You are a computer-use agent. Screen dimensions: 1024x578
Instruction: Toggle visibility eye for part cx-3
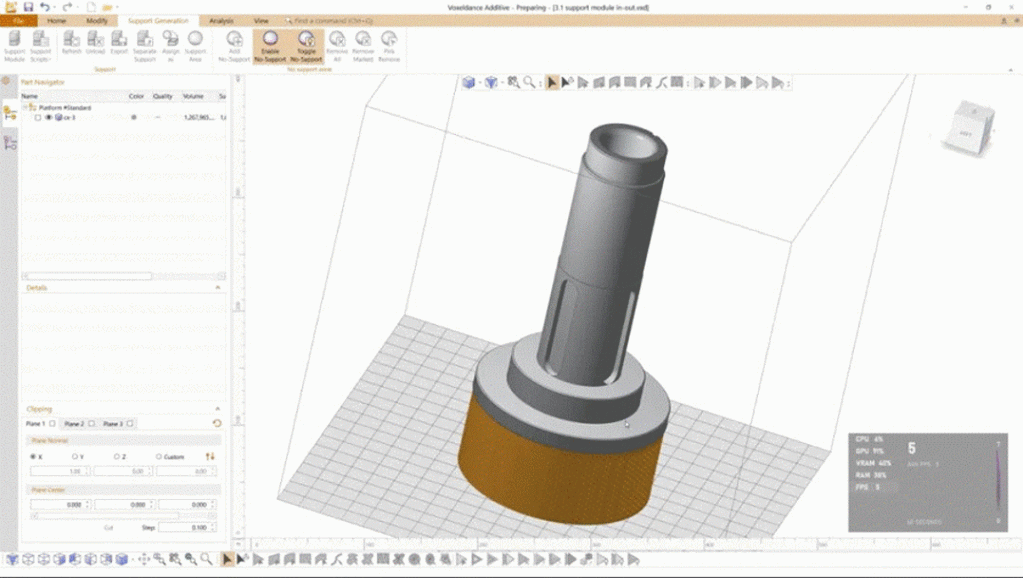click(x=48, y=118)
